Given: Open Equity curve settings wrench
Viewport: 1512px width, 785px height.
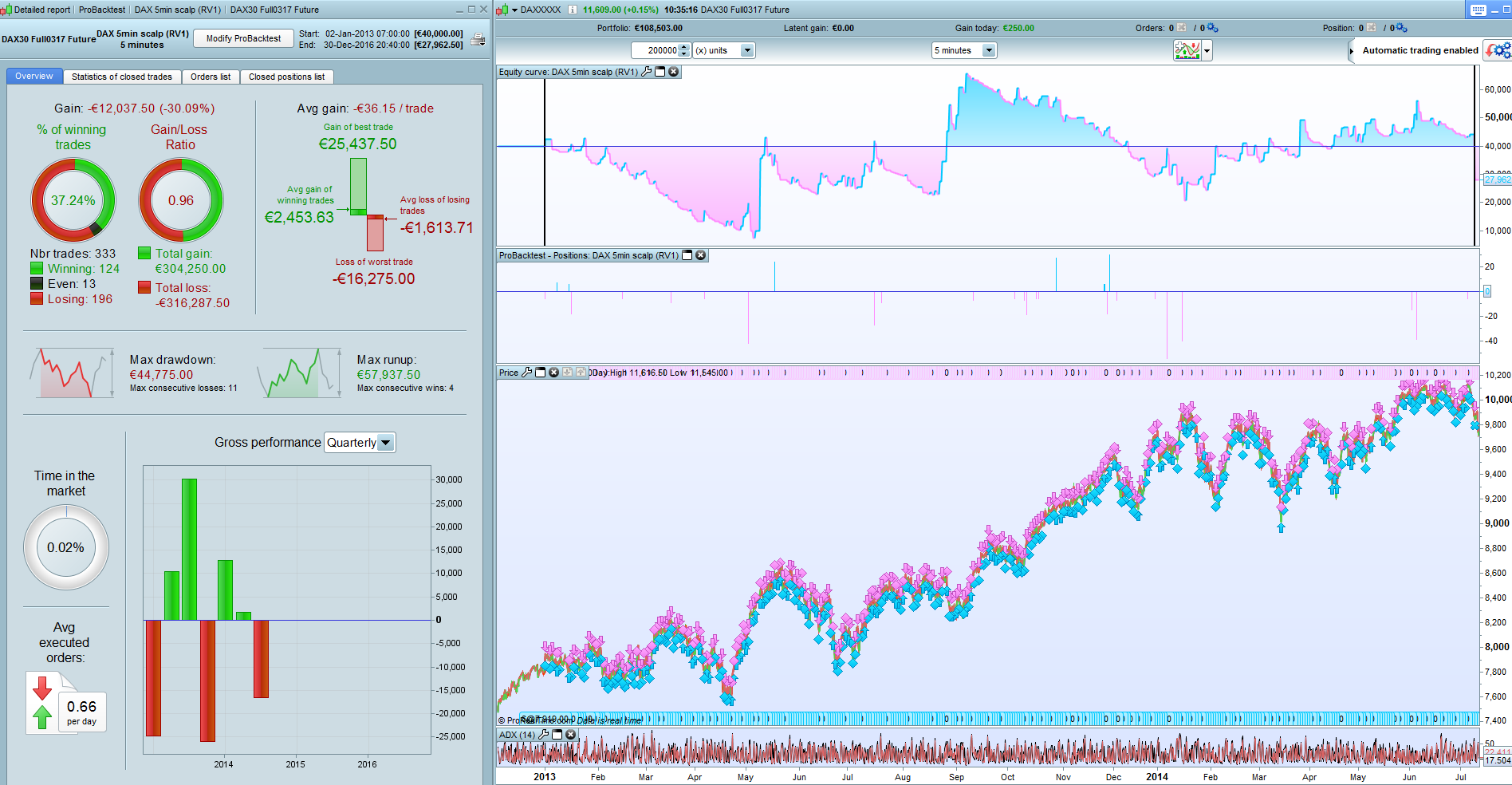Looking at the screenshot, I should tap(647, 72).
